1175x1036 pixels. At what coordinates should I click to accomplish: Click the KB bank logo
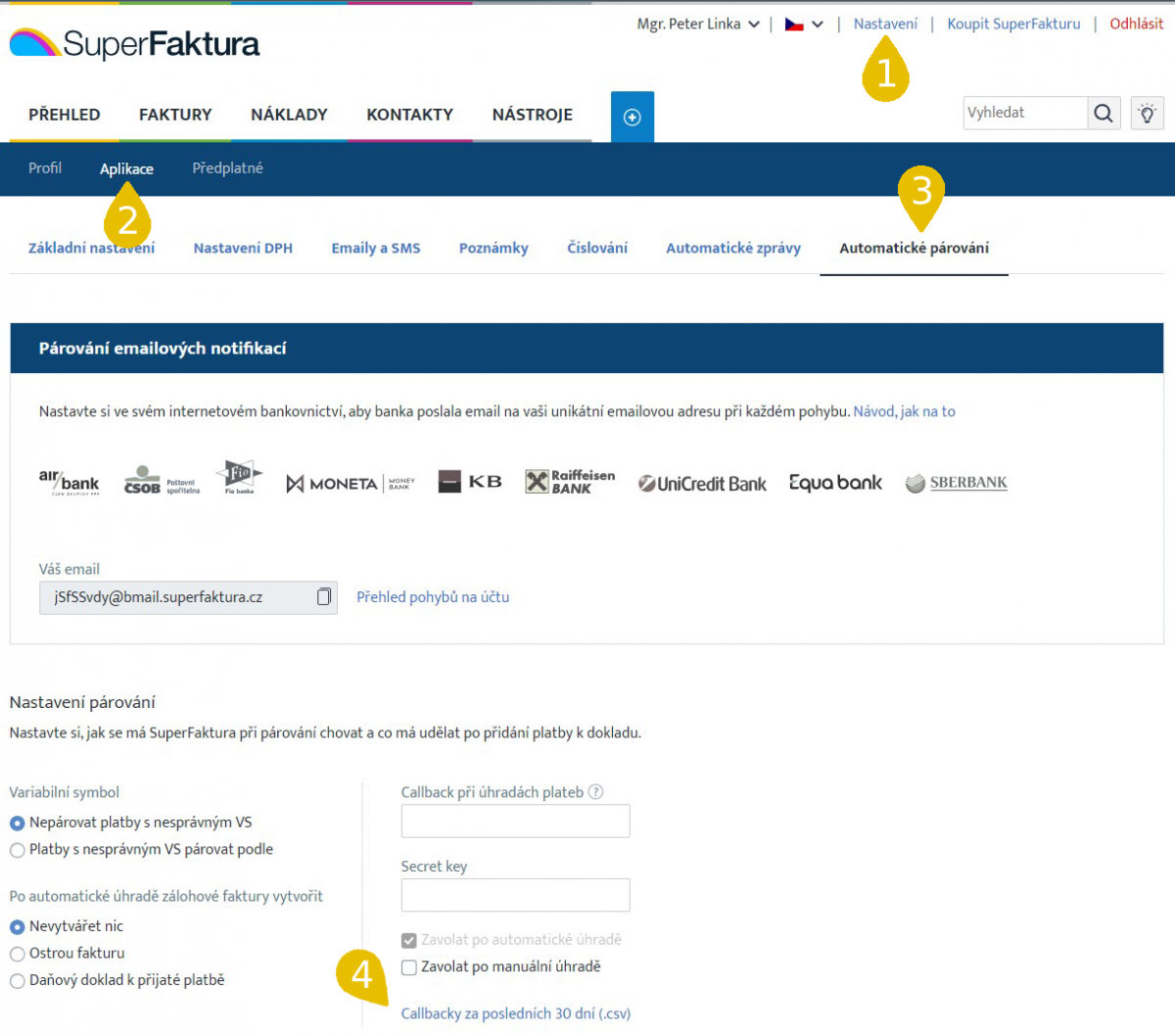[470, 482]
